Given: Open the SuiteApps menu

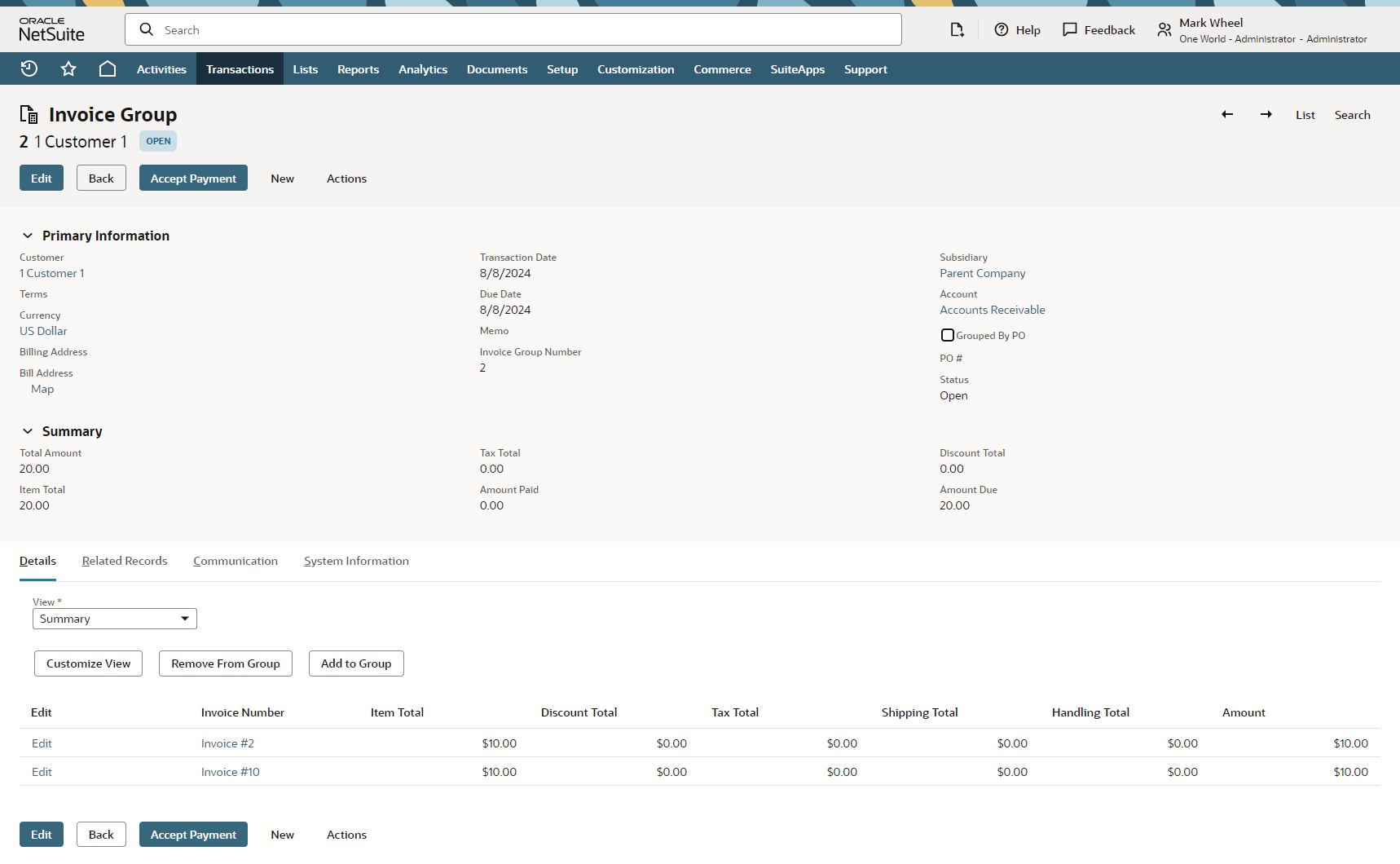Looking at the screenshot, I should coord(798,69).
